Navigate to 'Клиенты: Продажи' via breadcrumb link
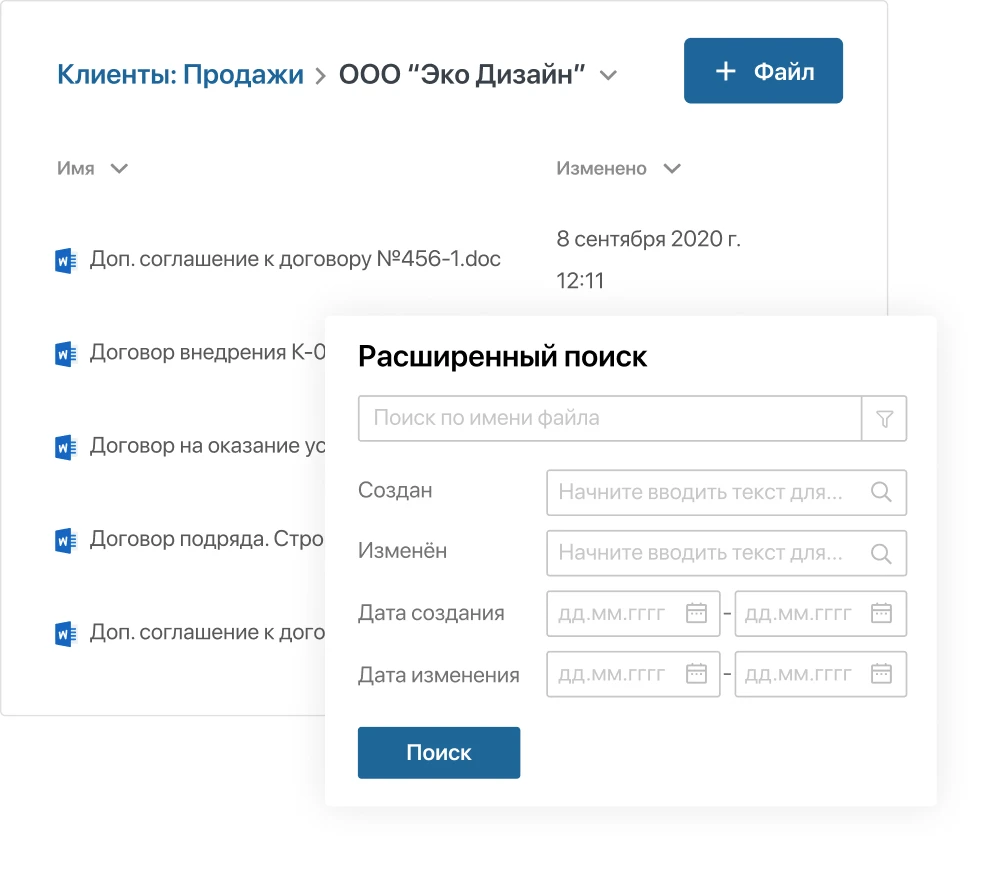This screenshot has width=1000, height=880. [182, 73]
